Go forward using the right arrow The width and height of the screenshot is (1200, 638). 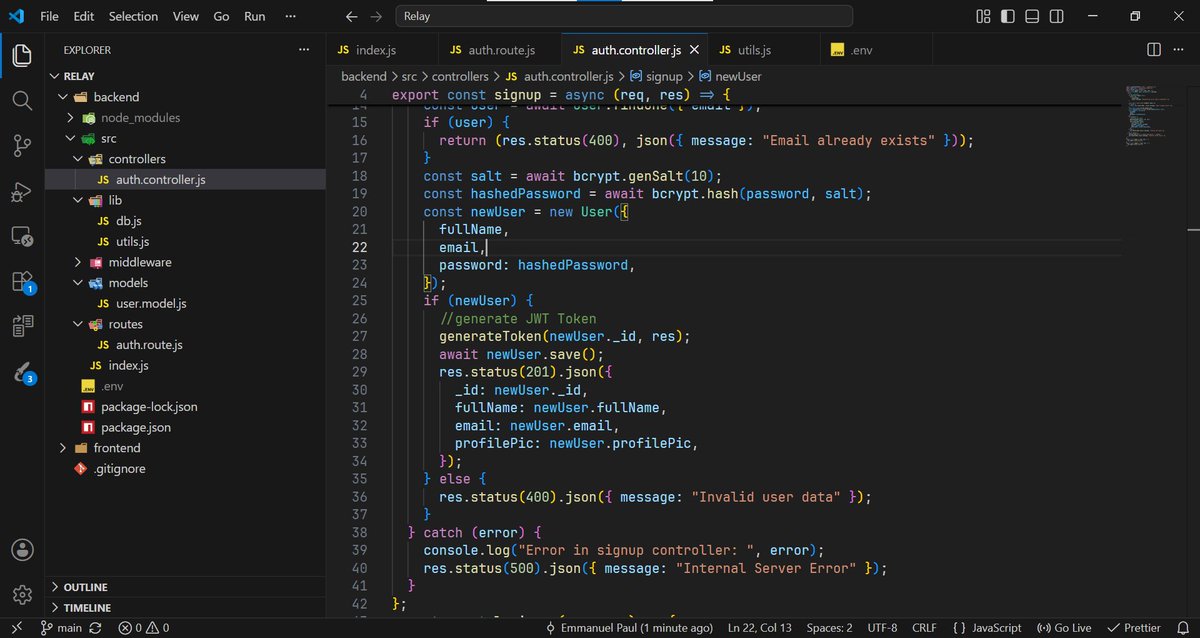376,16
